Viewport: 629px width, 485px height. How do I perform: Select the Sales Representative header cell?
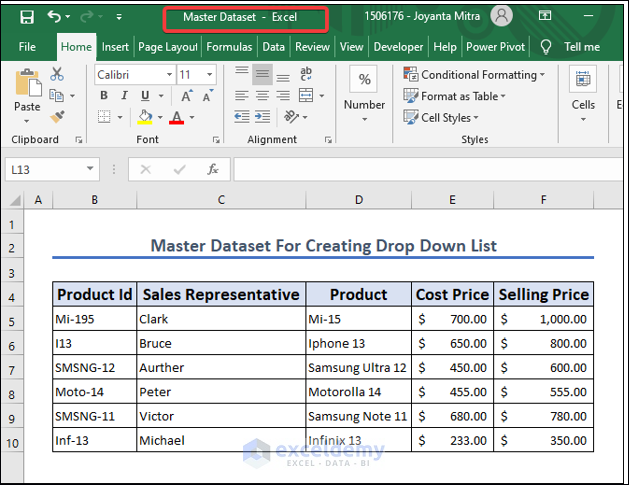click(x=221, y=294)
